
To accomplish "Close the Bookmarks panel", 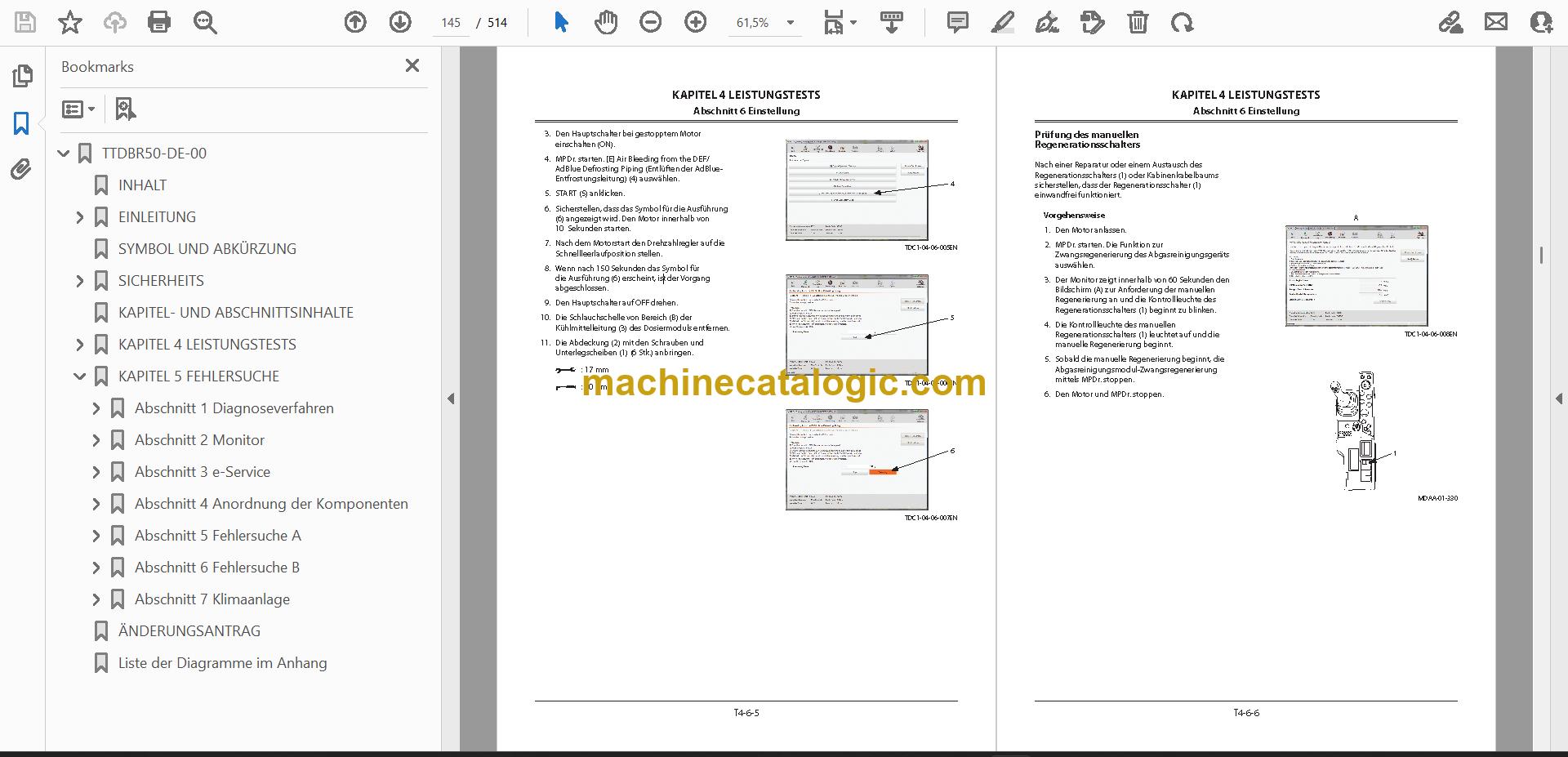I will [412, 65].
